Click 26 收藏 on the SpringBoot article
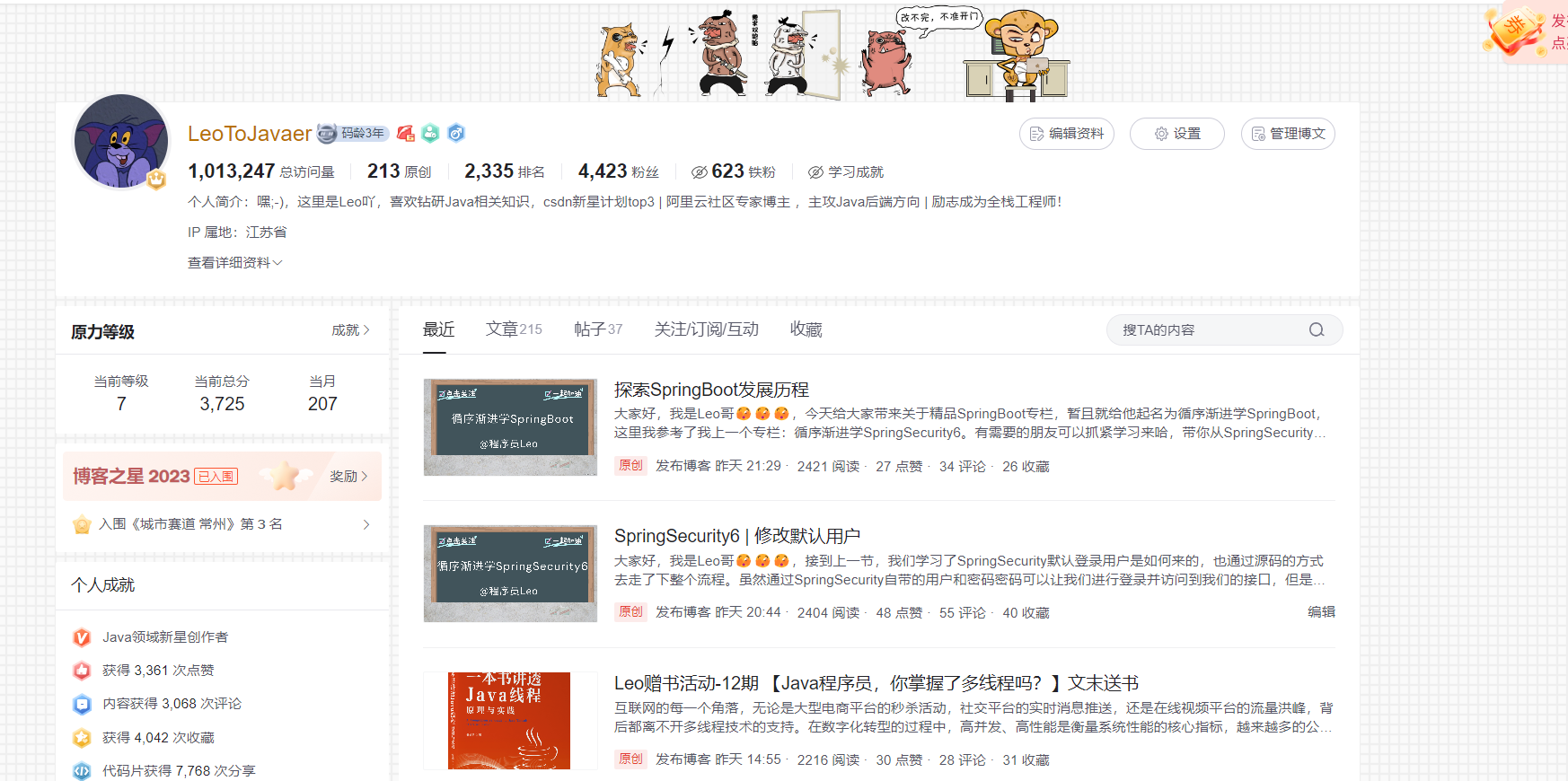This screenshot has width=1568, height=781. tap(1026, 467)
